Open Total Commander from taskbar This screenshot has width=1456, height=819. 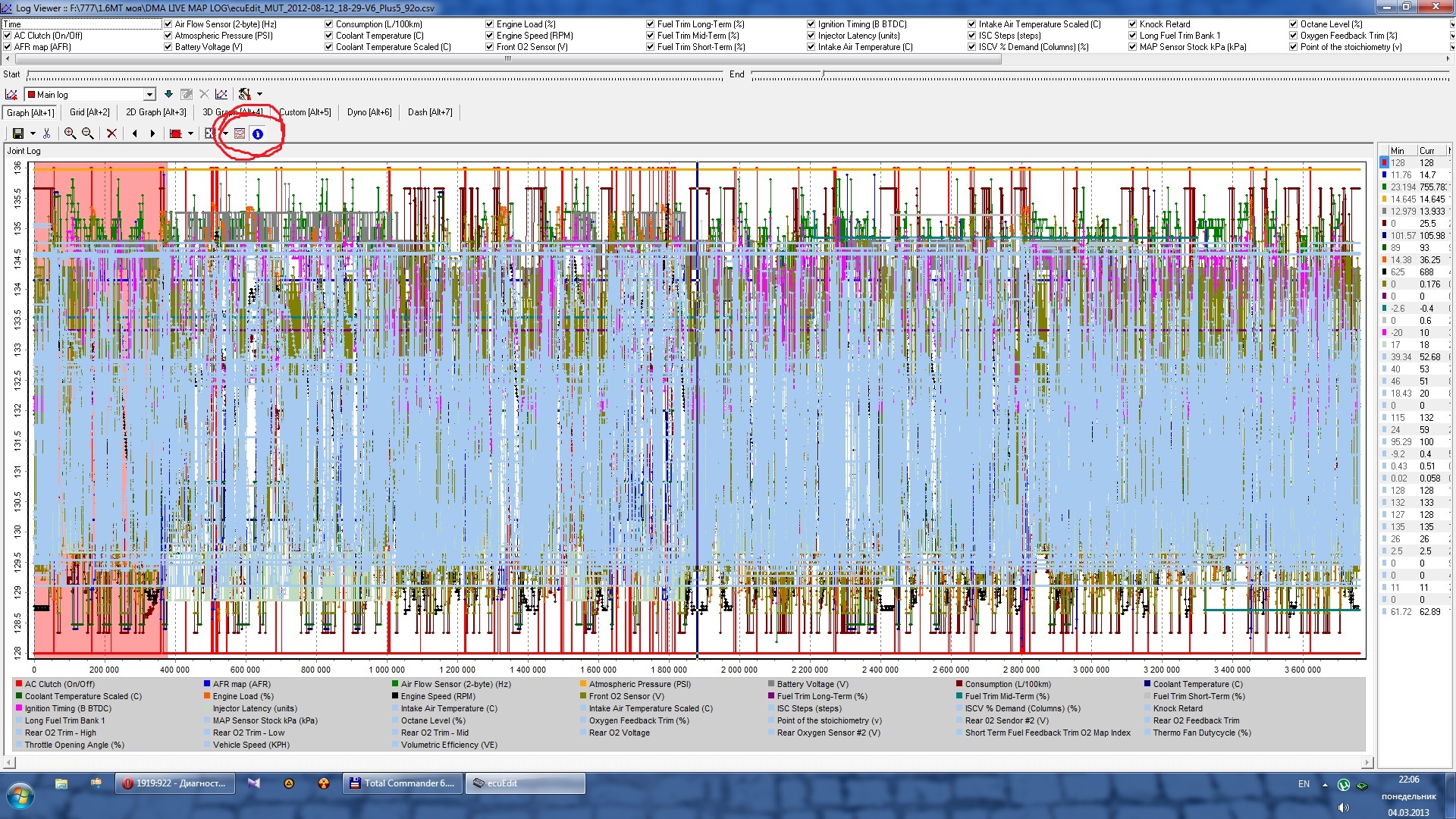click(402, 783)
